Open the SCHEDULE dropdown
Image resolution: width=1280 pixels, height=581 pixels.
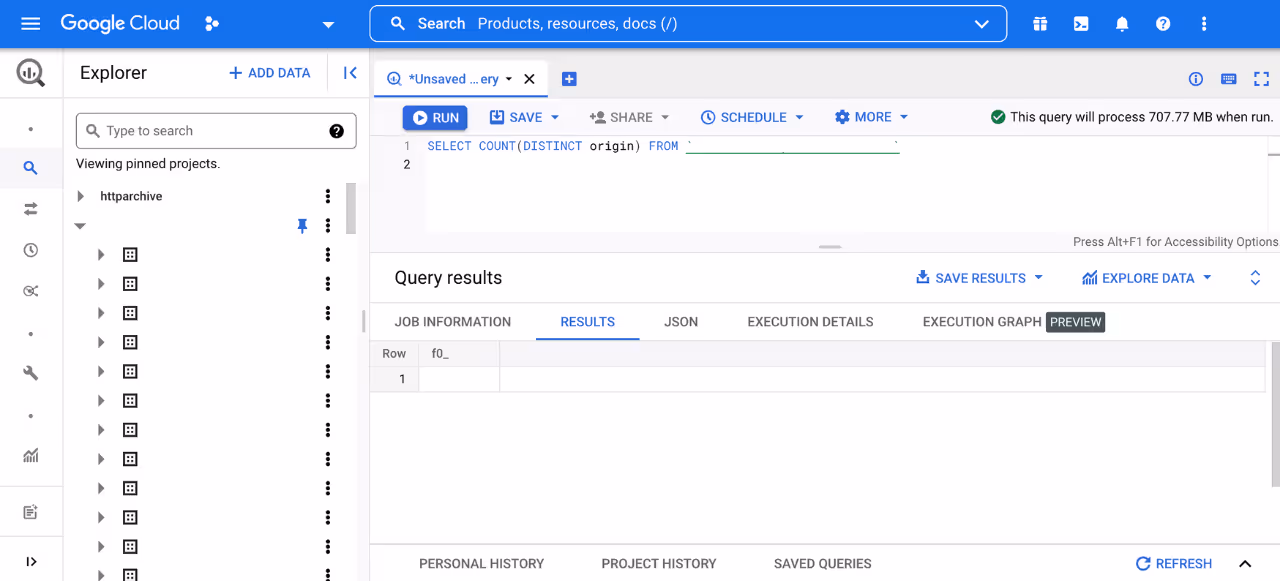752,117
